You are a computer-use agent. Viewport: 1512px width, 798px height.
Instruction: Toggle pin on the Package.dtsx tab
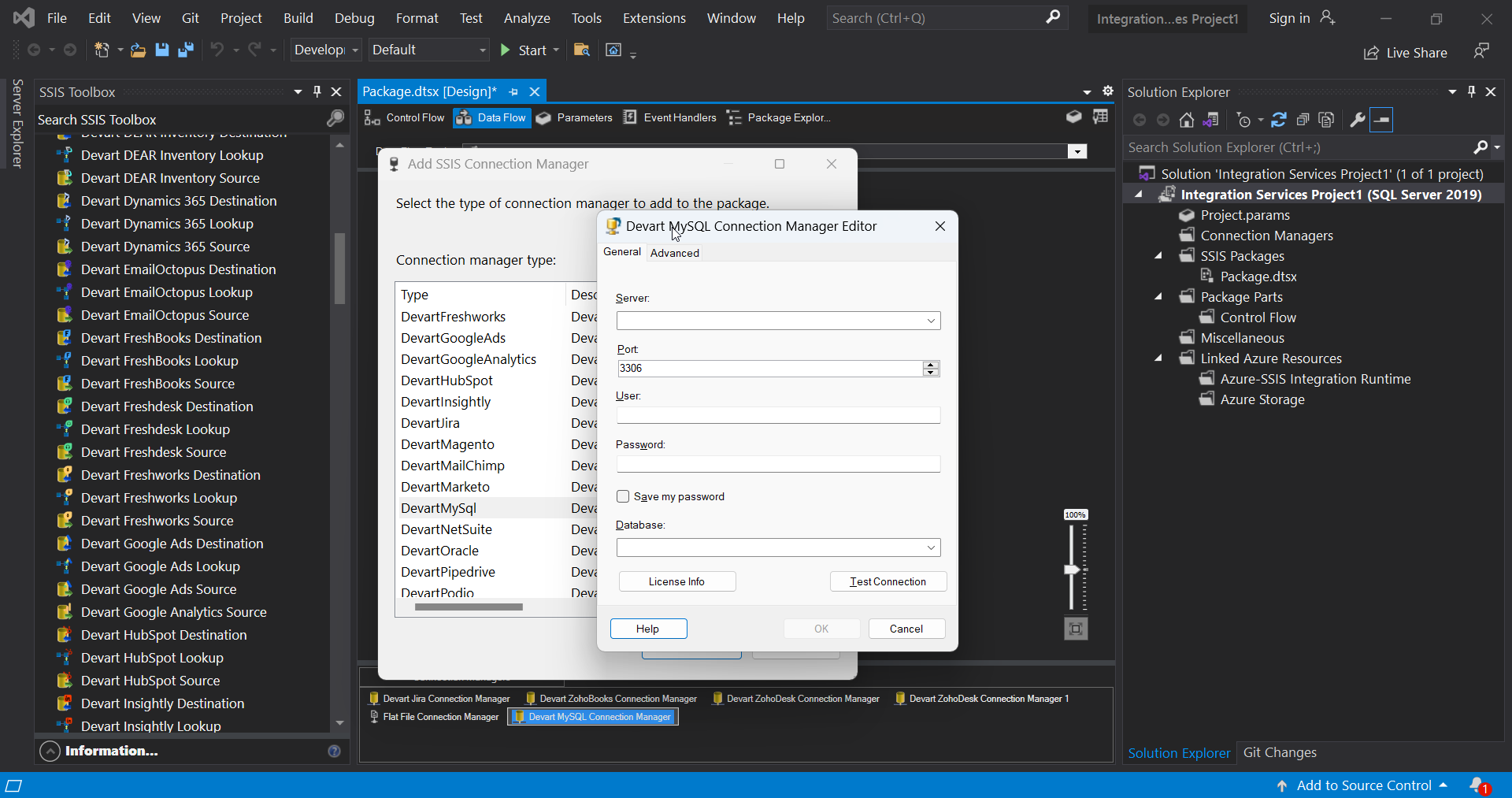click(x=513, y=92)
